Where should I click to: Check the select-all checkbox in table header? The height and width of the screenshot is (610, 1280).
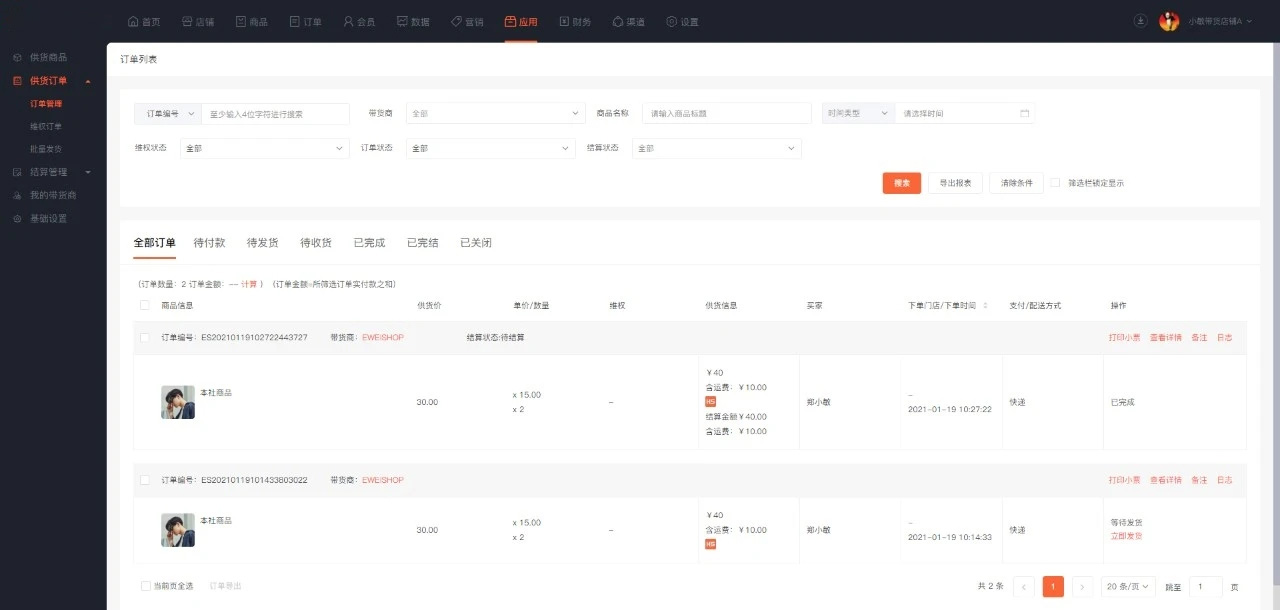[145, 305]
